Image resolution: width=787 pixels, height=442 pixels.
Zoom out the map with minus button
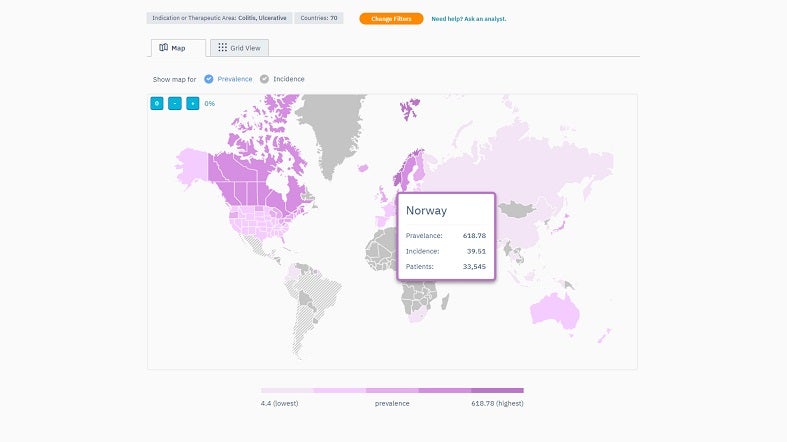(175, 103)
